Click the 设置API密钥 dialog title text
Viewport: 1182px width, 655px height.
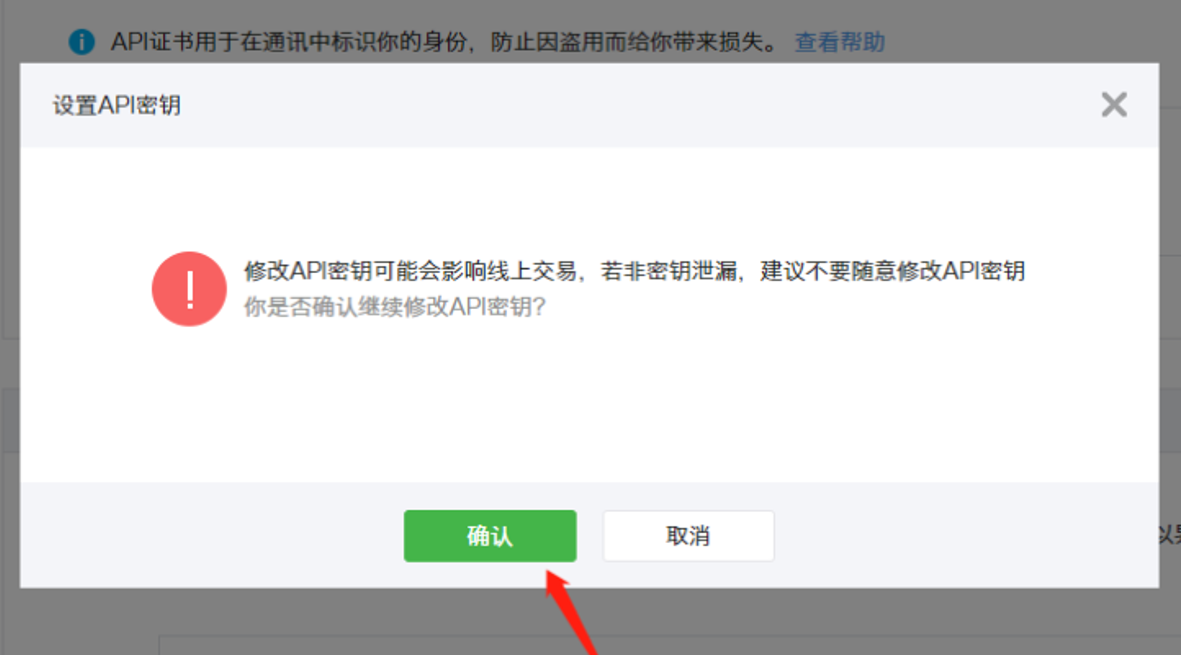(117, 106)
